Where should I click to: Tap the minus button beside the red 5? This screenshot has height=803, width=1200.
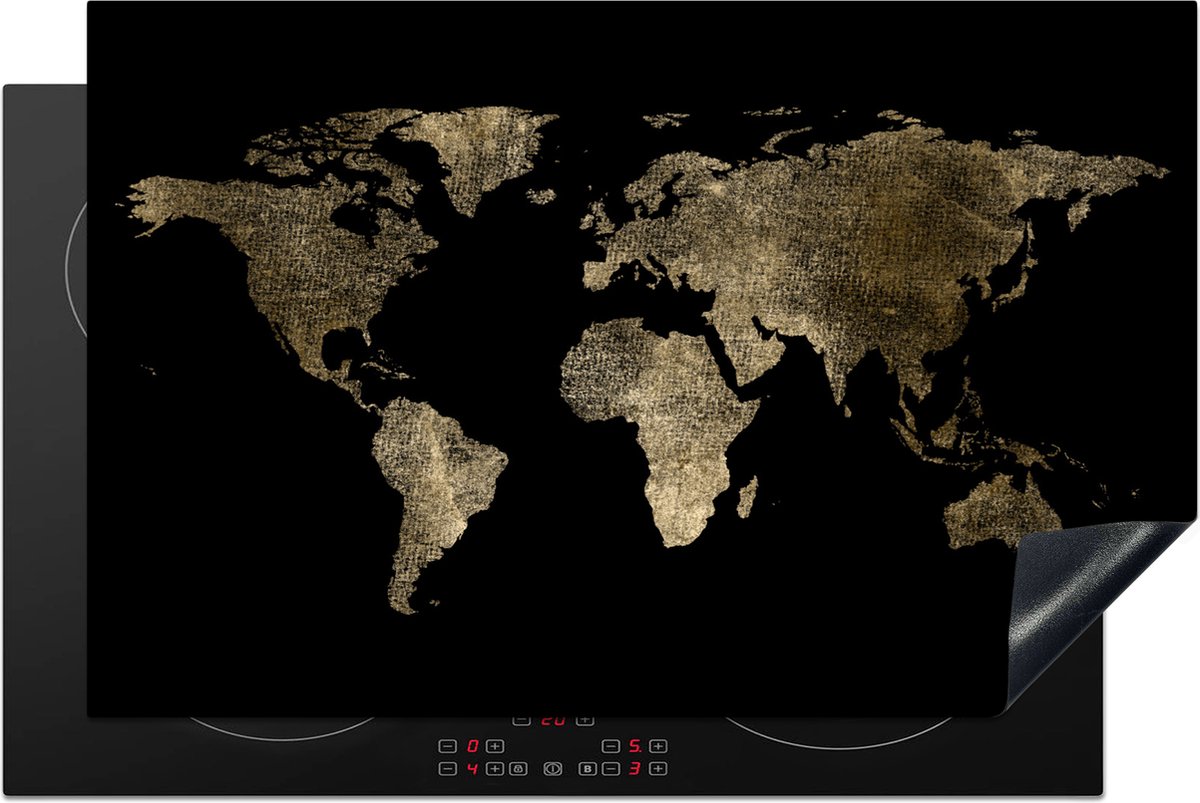tap(611, 746)
